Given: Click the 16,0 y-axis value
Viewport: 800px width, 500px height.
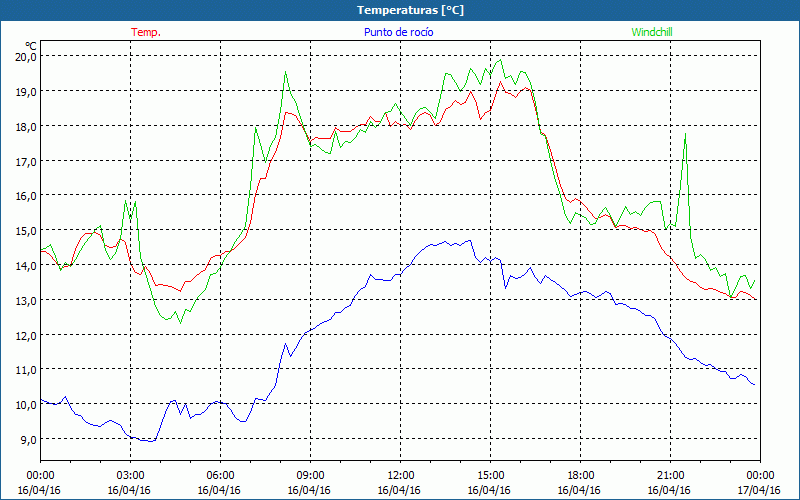Looking at the screenshot, I should 26,195.
